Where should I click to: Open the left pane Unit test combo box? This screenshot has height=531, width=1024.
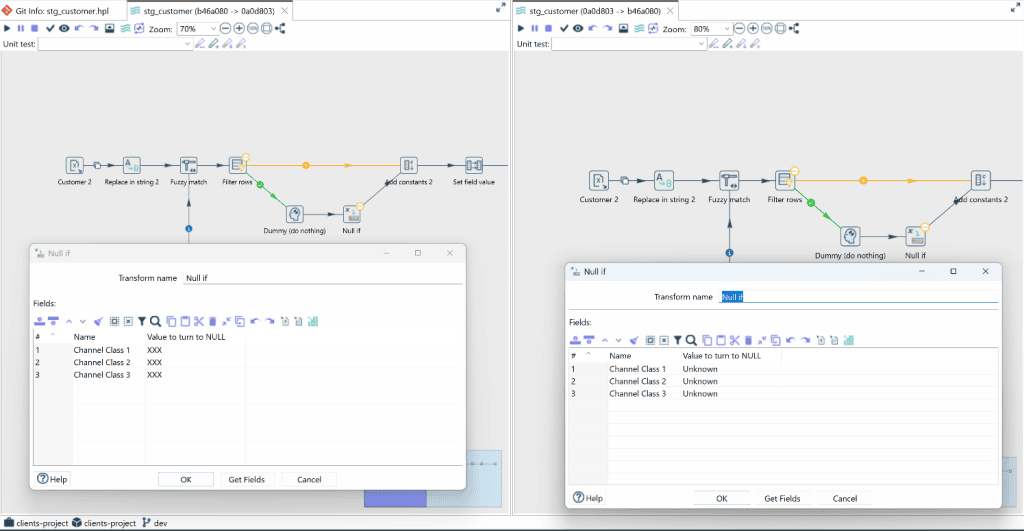point(115,44)
